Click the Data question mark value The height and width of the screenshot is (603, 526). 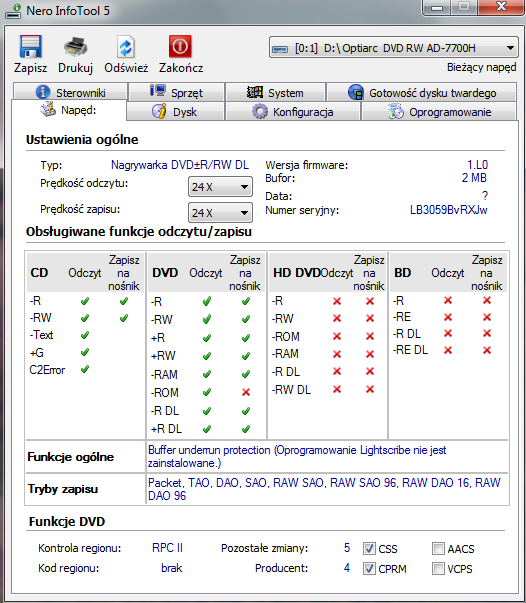[x=485, y=196]
